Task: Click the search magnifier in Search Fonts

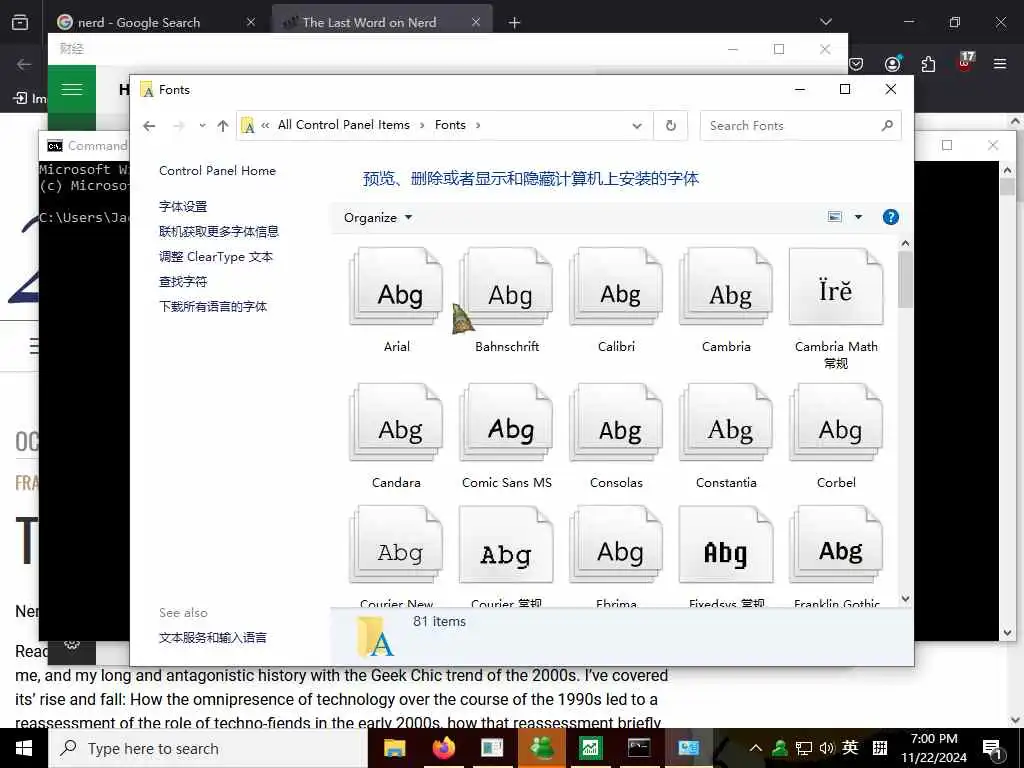Action: pyautogui.click(x=887, y=125)
